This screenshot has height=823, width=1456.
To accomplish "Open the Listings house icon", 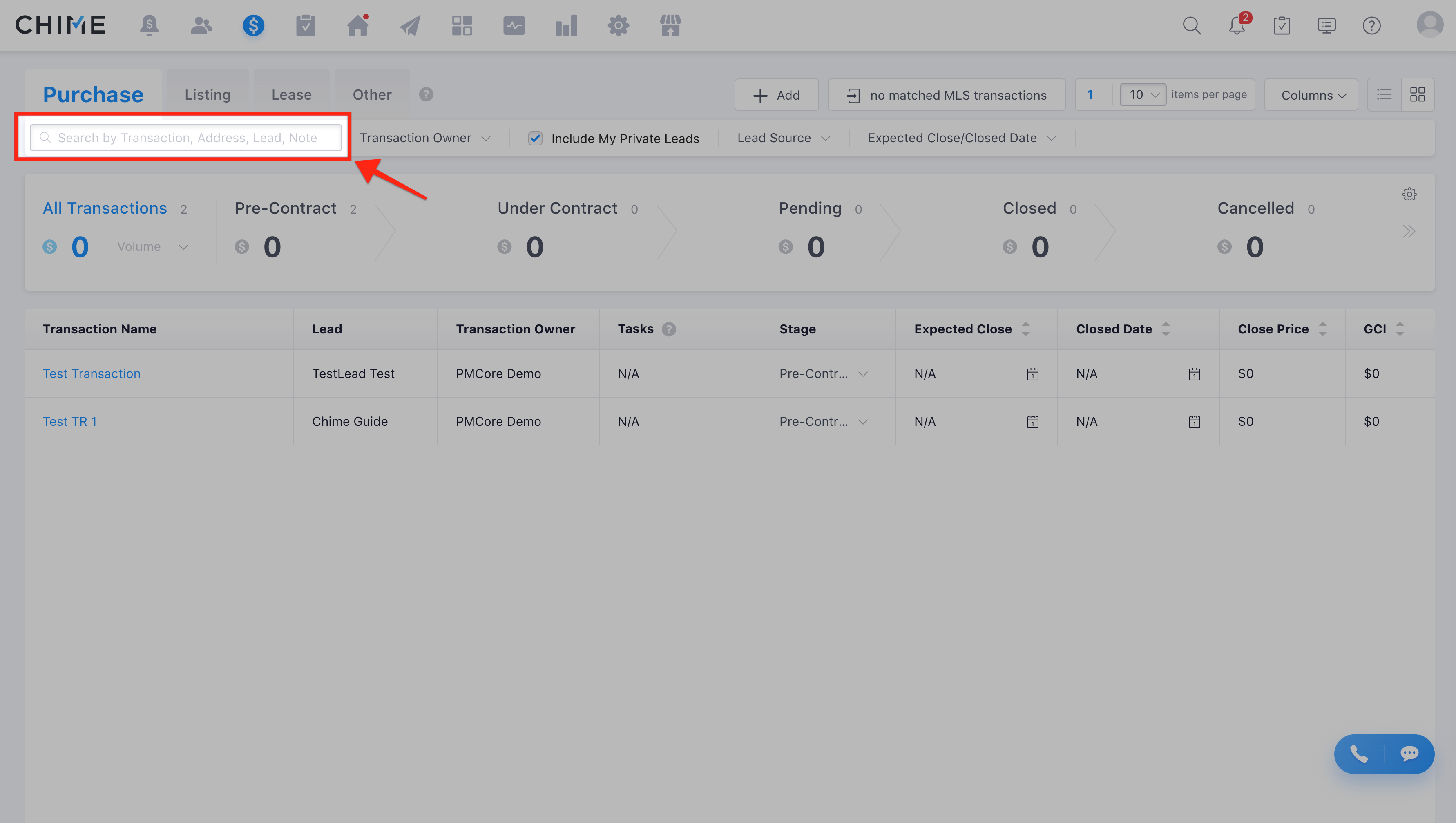I will 358,25.
